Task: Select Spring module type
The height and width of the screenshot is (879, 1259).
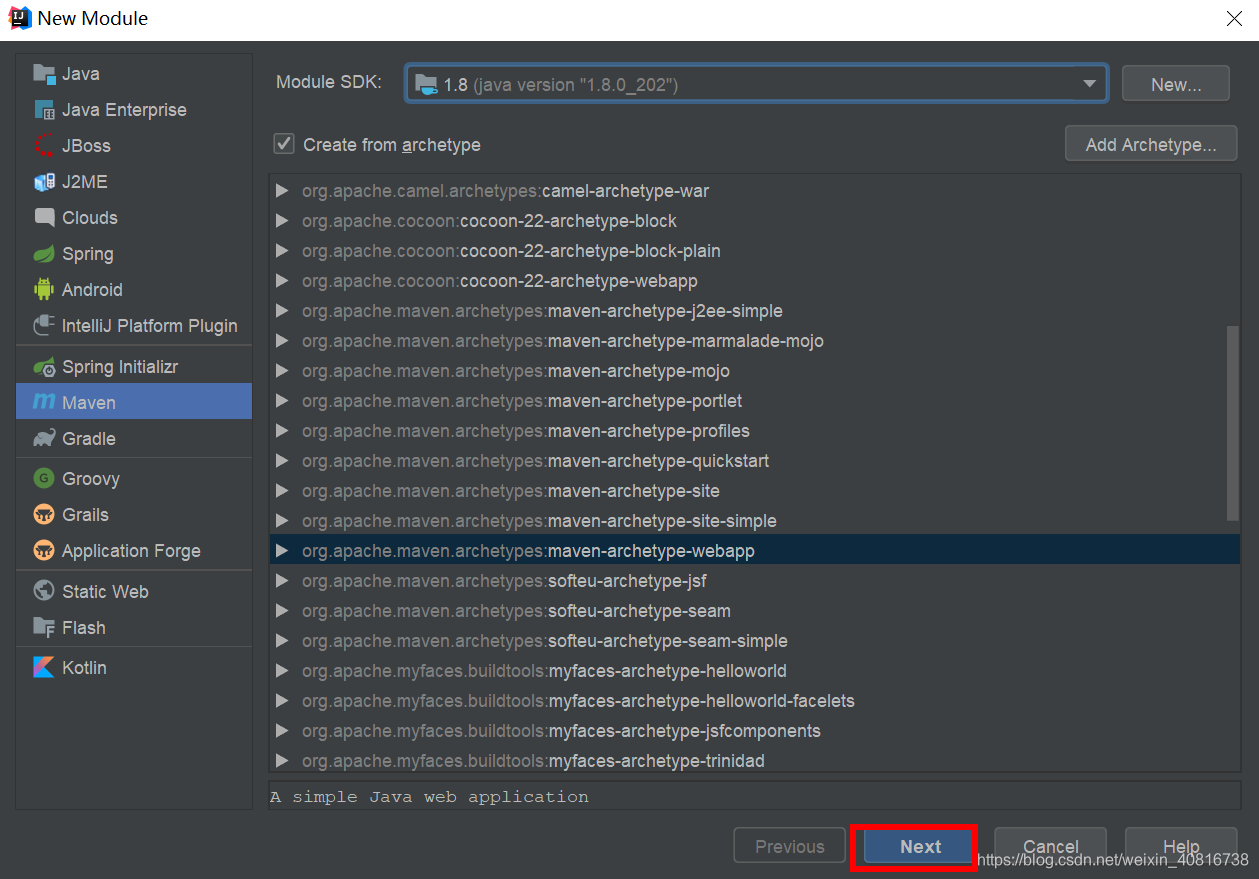Action: tap(134, 254)
